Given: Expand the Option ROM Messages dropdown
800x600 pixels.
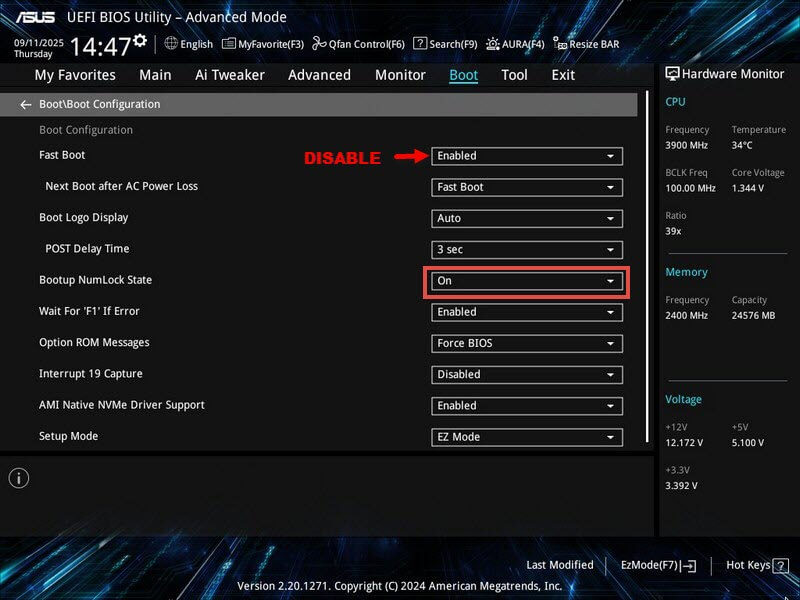Looking at the screenshot, I should pos(527,343).
